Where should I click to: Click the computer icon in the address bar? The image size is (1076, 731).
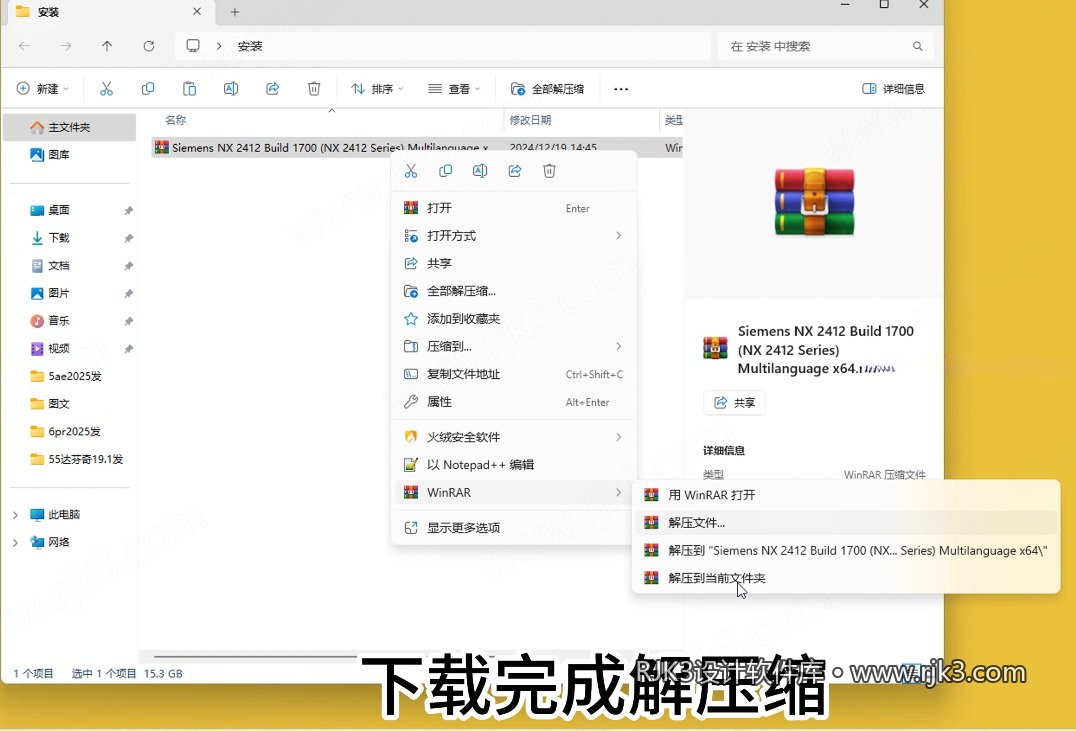(x=193, y=45)
